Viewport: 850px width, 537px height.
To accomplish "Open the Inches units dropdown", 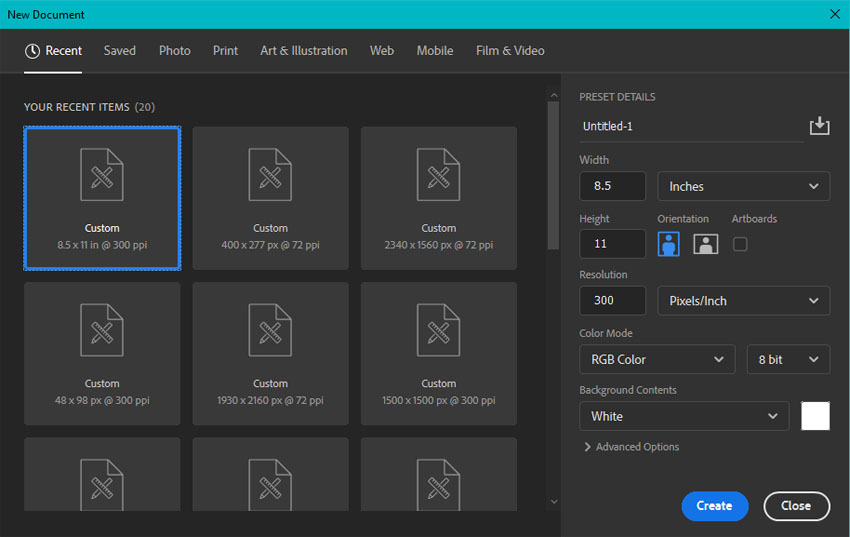I will click(x=743, y=186).
